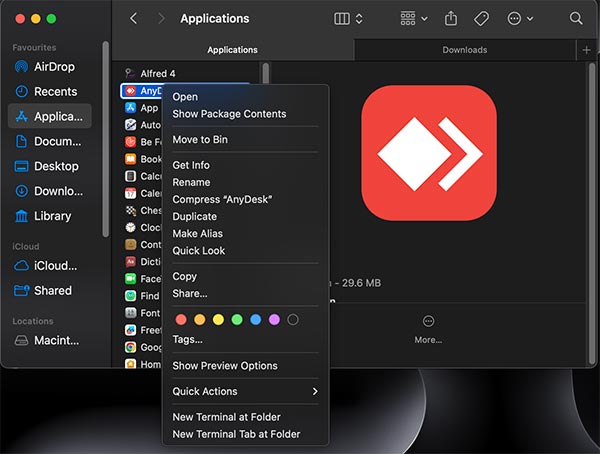
Task: Select the Google Chrome app row
Action: (x=142, y=347)
